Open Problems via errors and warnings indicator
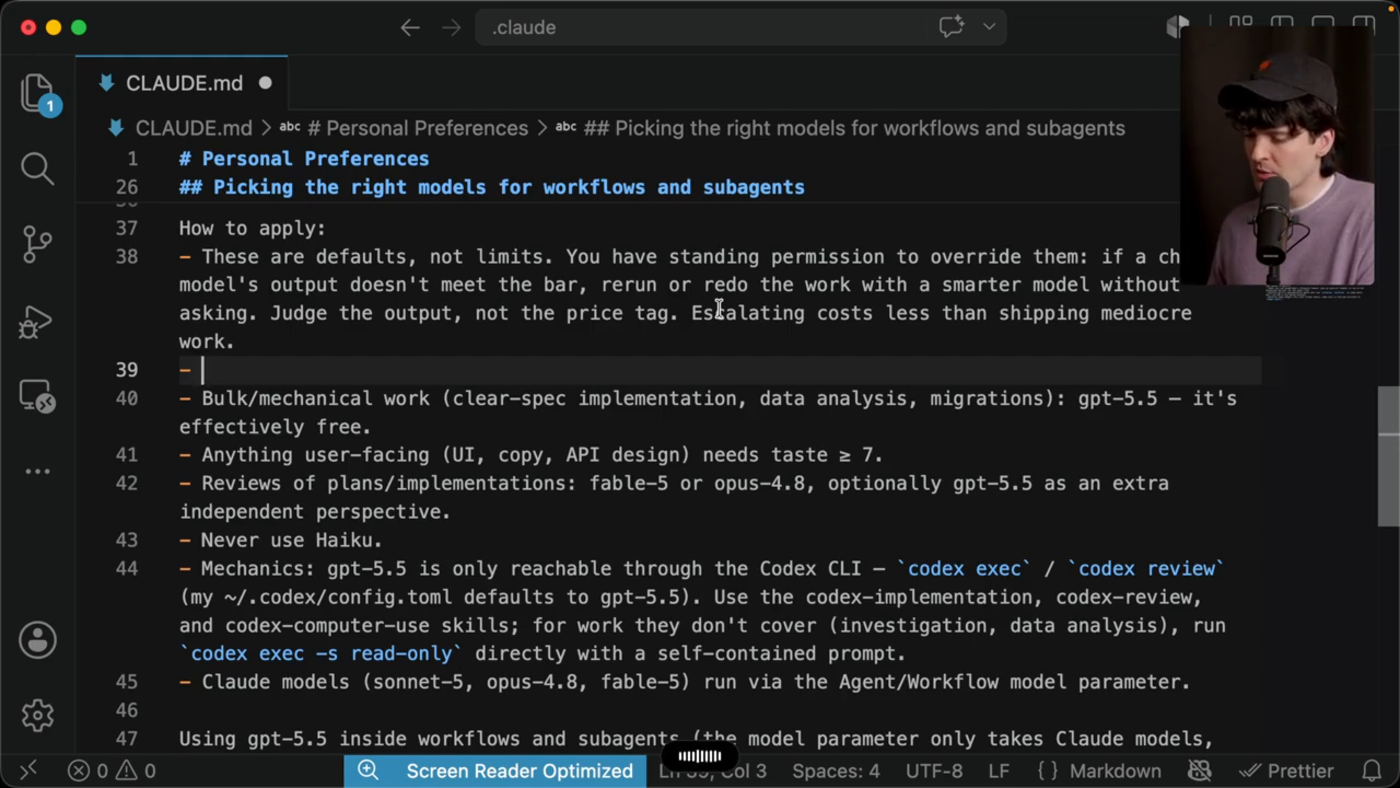Screen dimensions: 1400x788 111,771
